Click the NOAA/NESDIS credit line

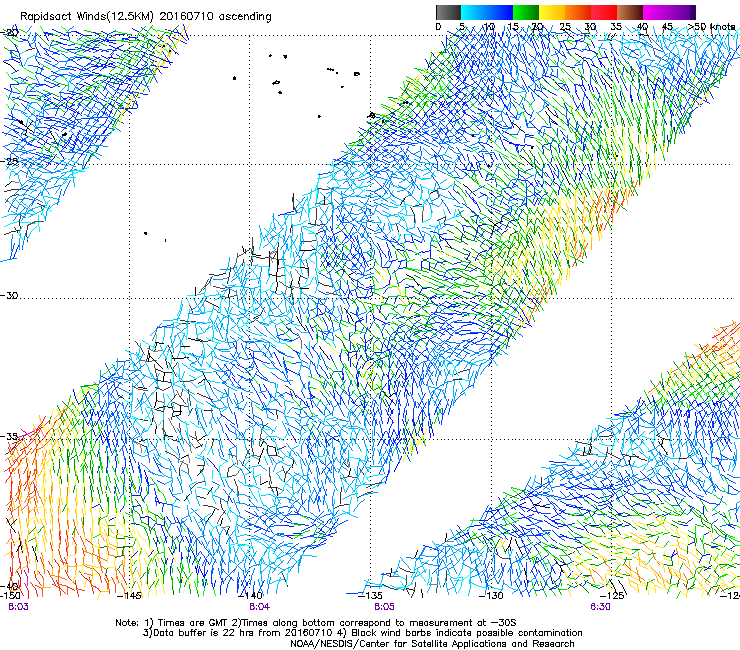click(432, 644)
